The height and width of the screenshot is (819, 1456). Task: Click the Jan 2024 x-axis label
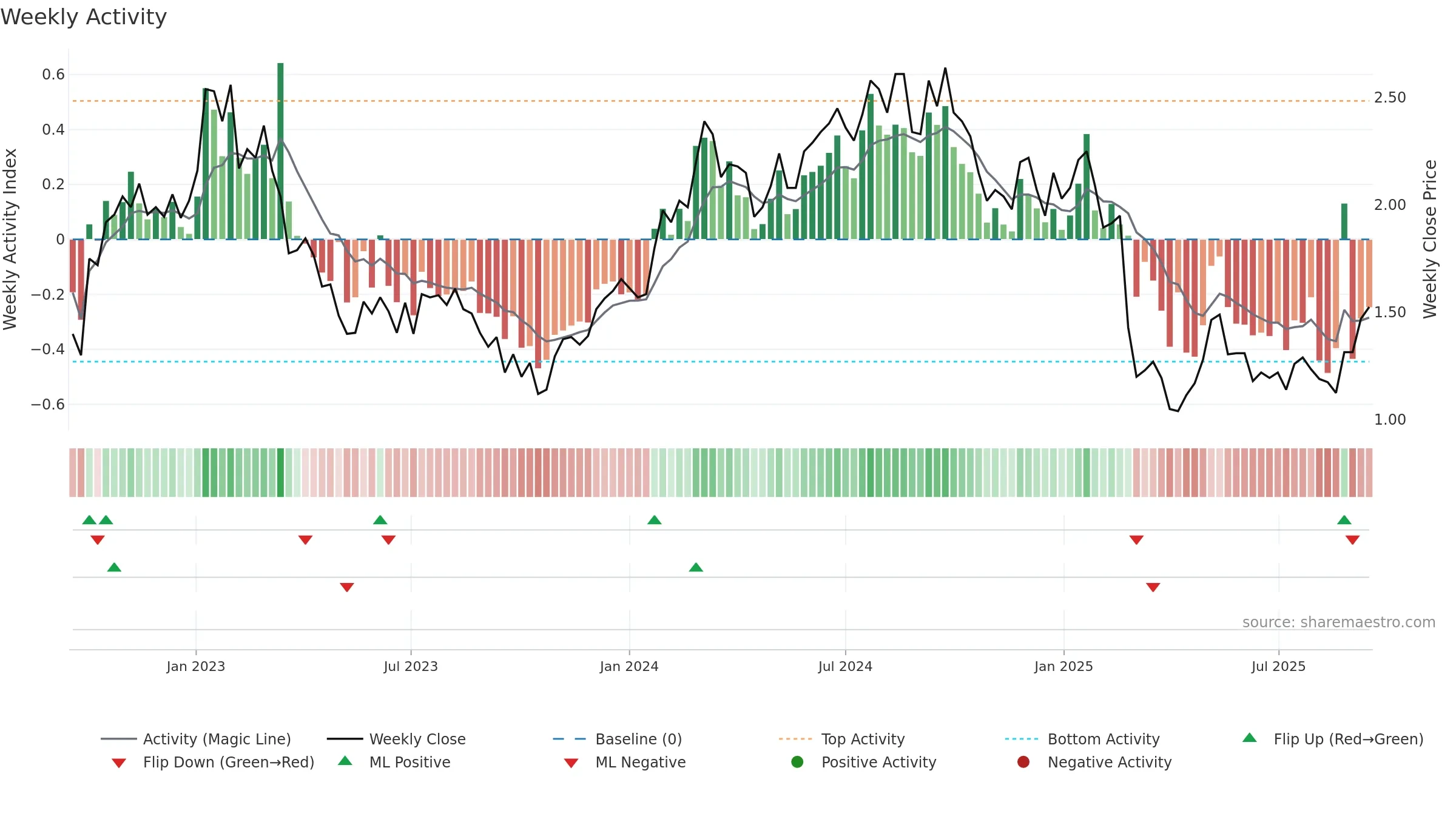click(x=629, y=667)
